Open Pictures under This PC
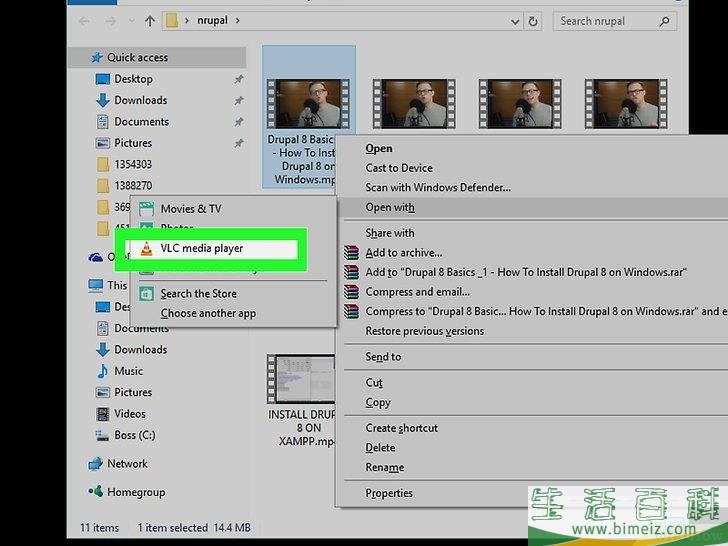Screen dimensions: 728x546 [133, 392]
